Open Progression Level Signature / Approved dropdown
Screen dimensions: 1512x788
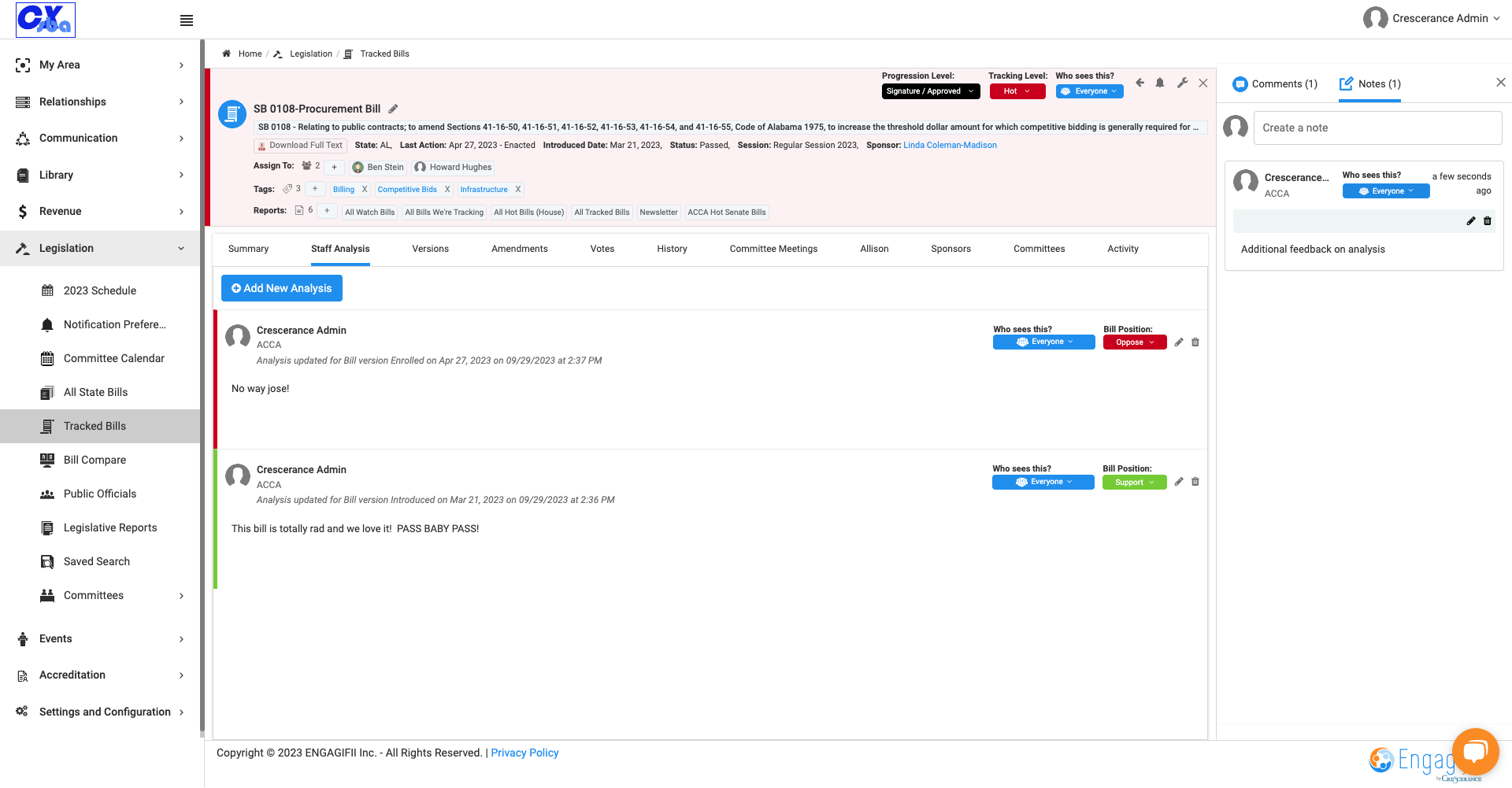coord(931,91)
